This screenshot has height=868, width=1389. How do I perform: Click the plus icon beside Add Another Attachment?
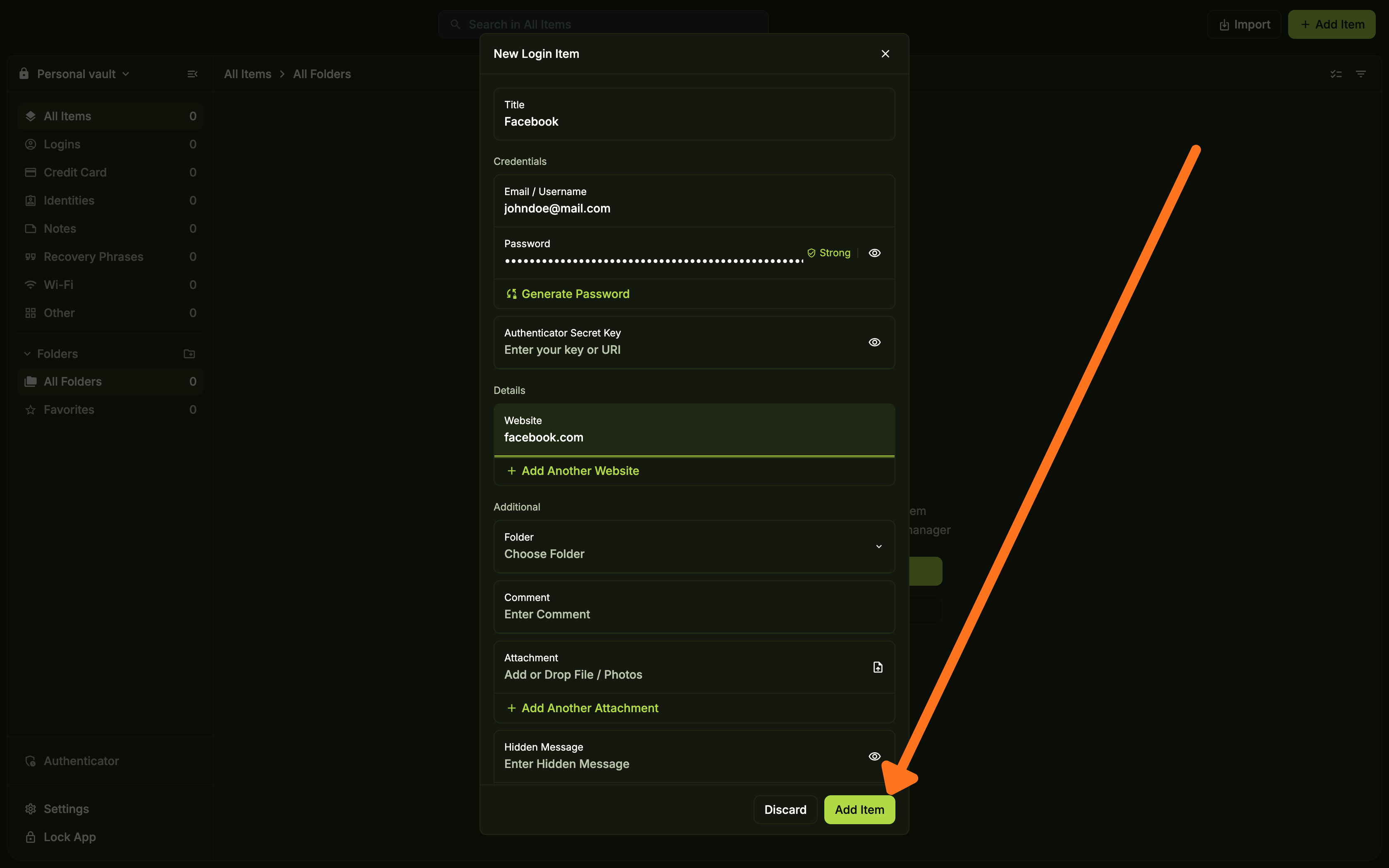[x=511, y=708]
